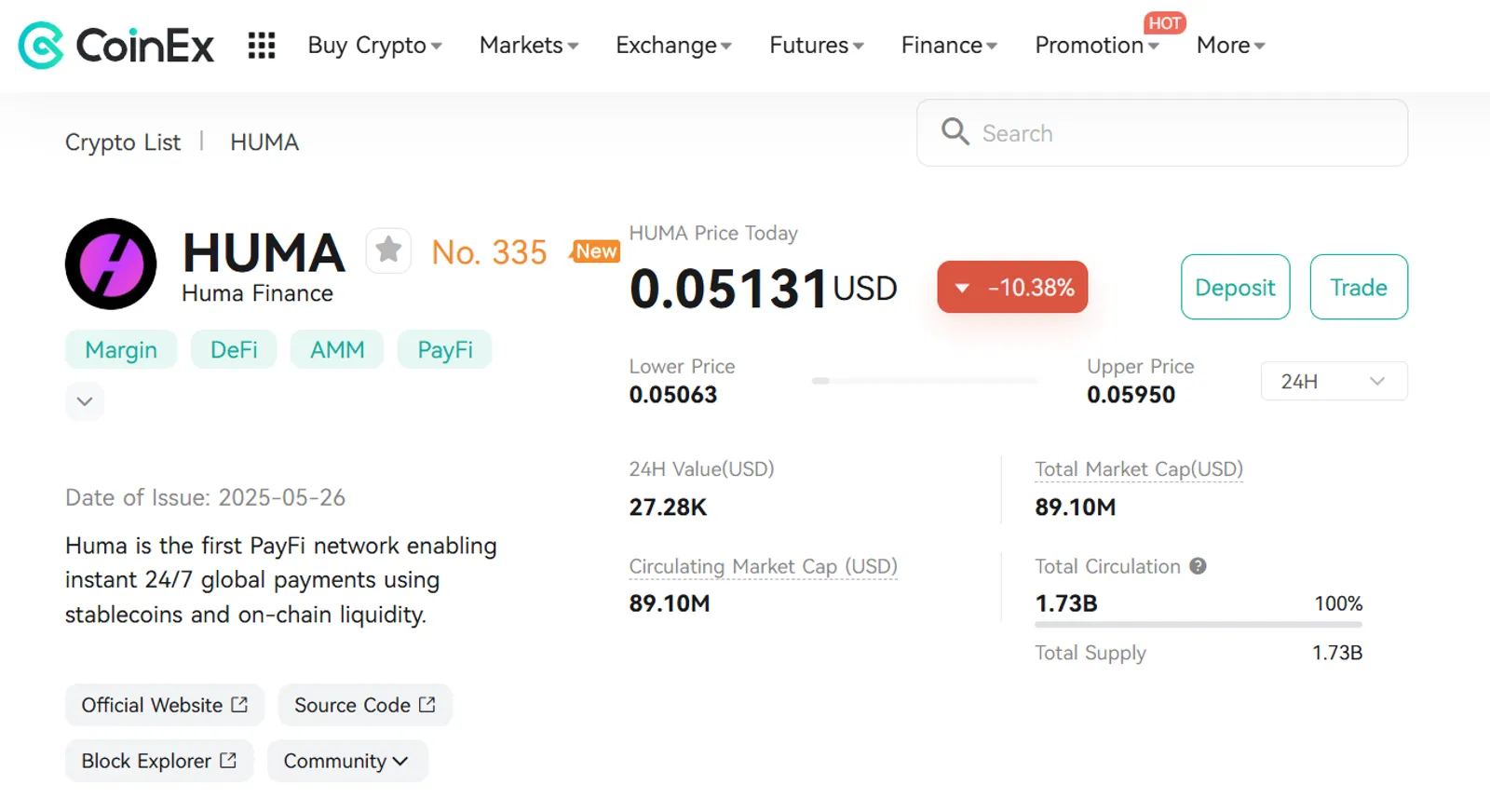Click the HOT badge above Promotion
This screenshot has height=812, width=1490.
(x=1164, y=22)
